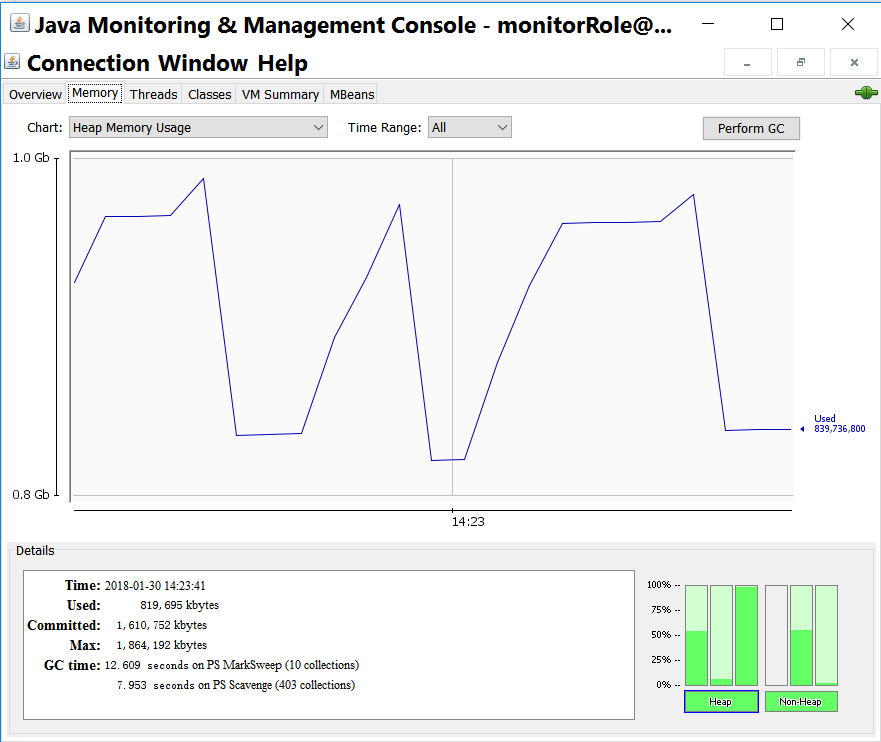Click the second non-heap pool bar
The width and height of the screenshot is (881, 742).
(x=801, y=635)
